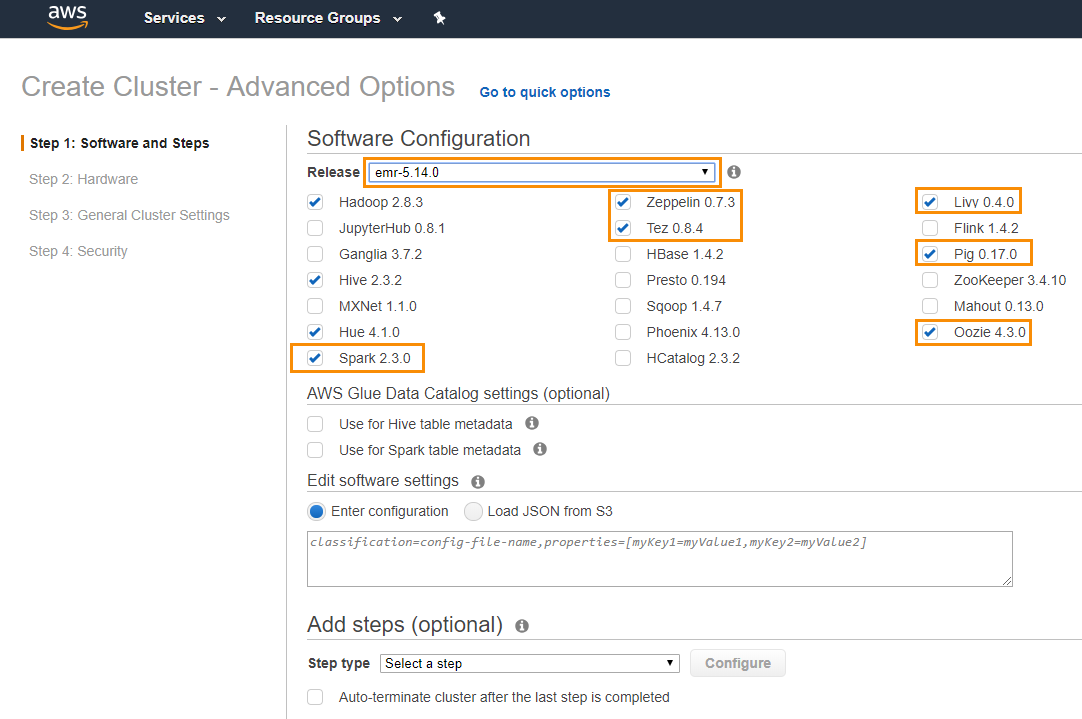
Task: Click the Go to quick options link
Action: [x=544, y=92]
